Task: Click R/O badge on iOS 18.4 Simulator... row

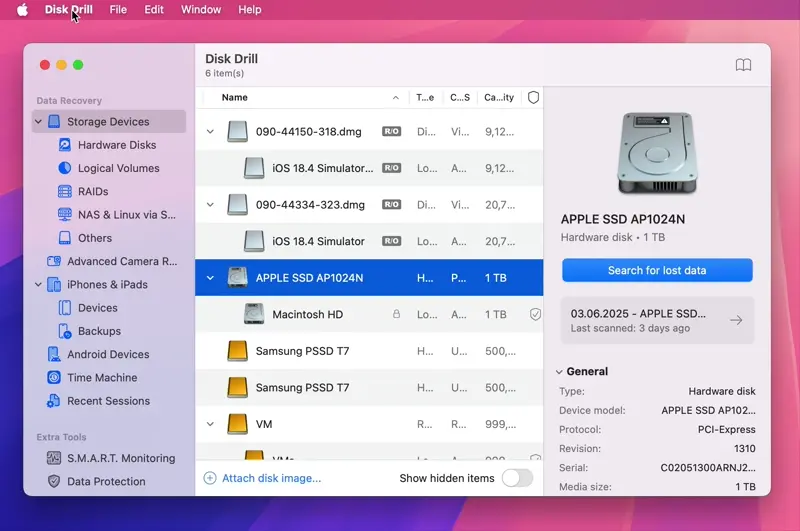Action: (x=391, y=168)
